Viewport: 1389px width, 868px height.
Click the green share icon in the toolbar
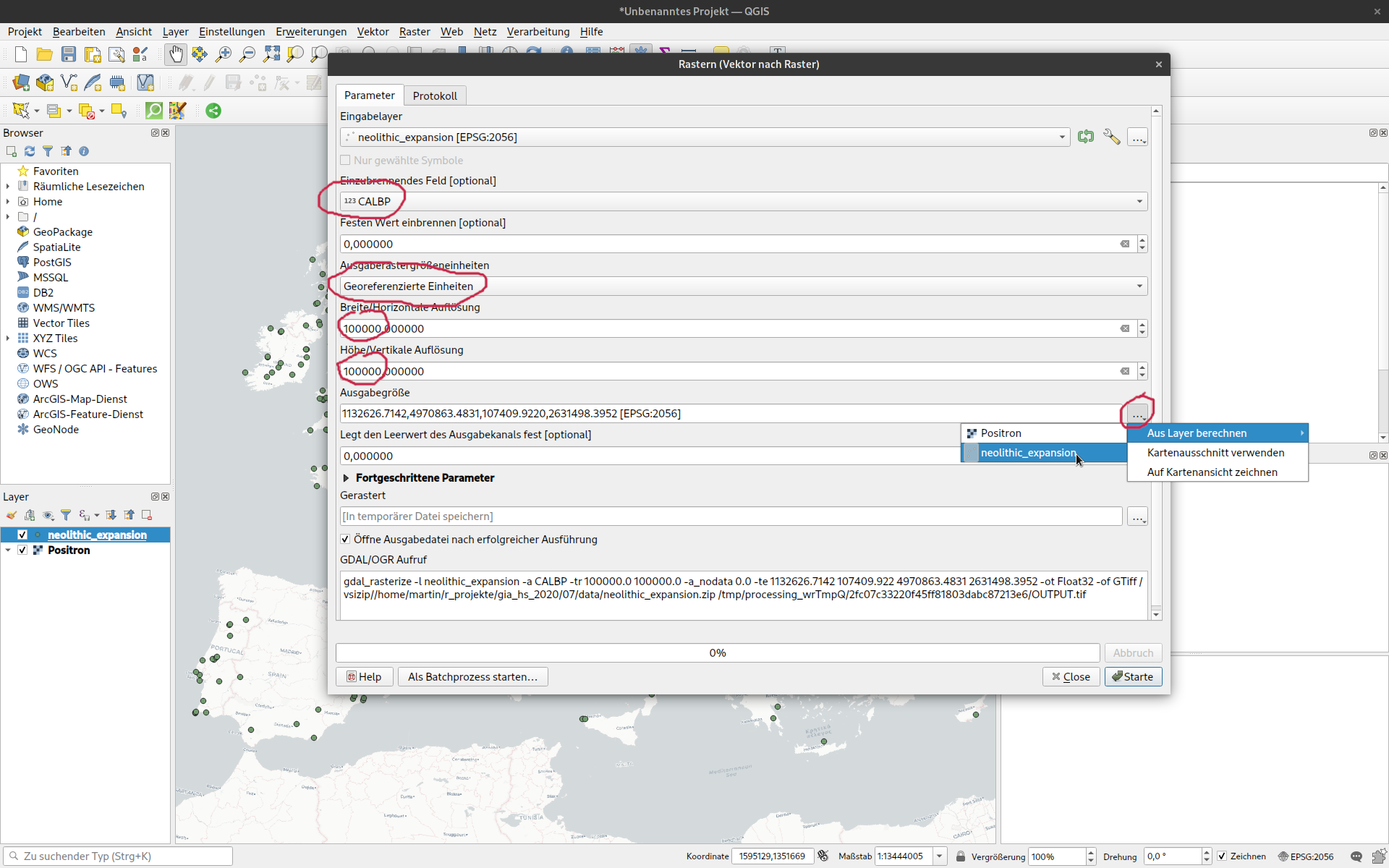[213, 111]
